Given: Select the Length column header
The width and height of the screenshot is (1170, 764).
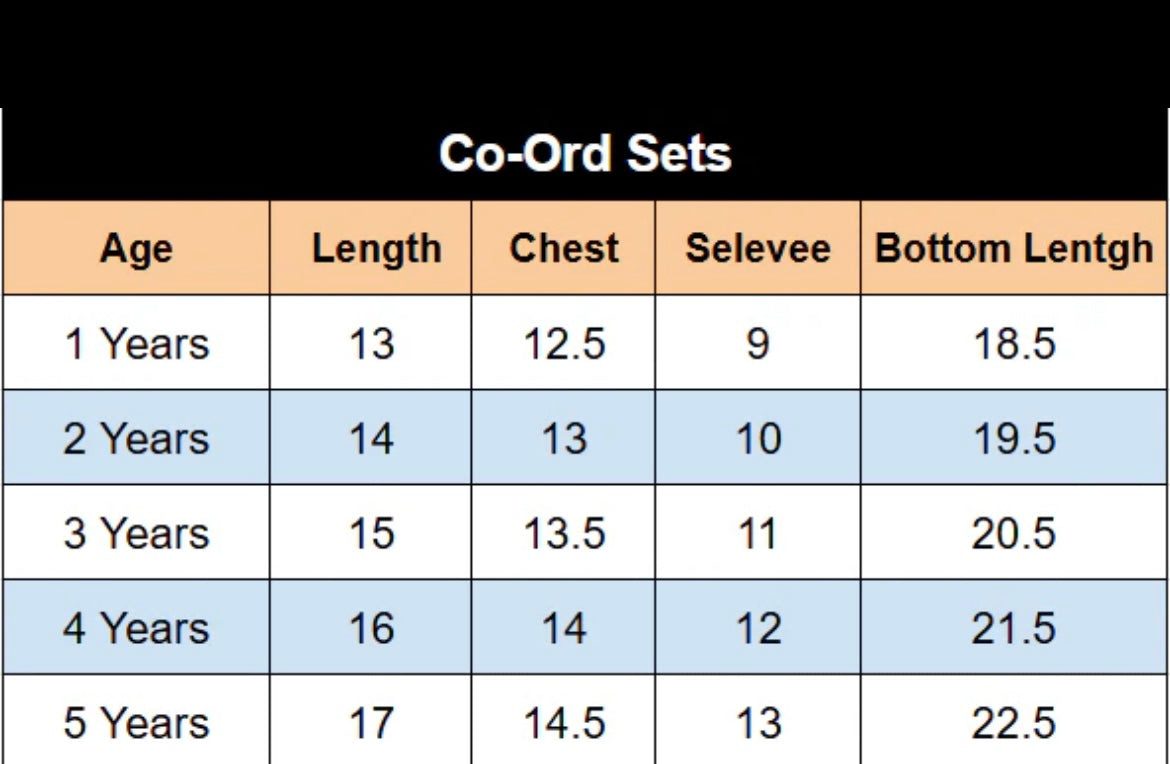Looking at the screenshot, I should pyautogui.click(x=376, y=249).
